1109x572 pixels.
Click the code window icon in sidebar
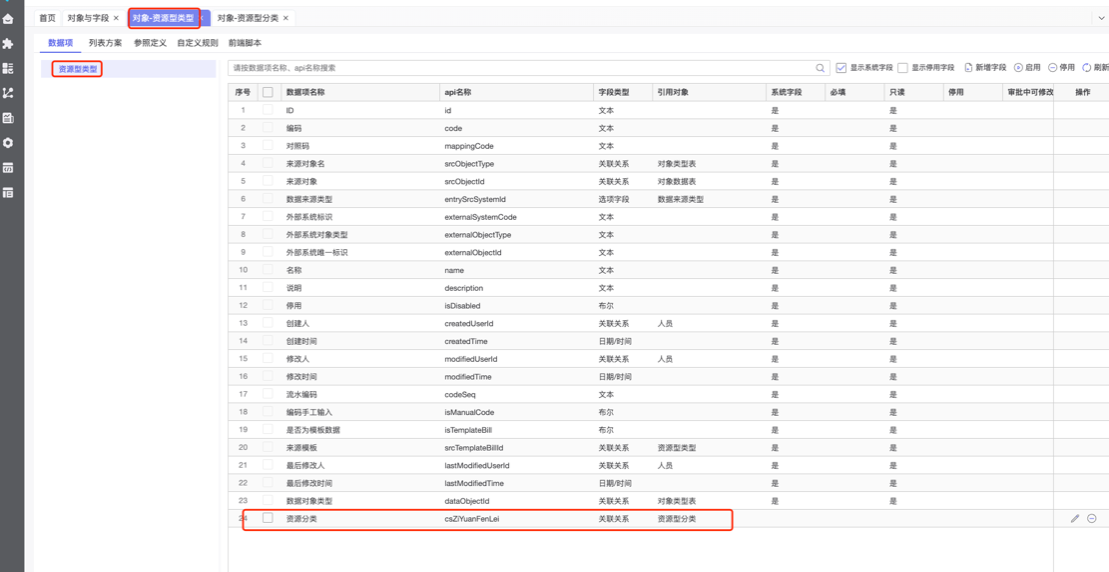click(8, 168)
